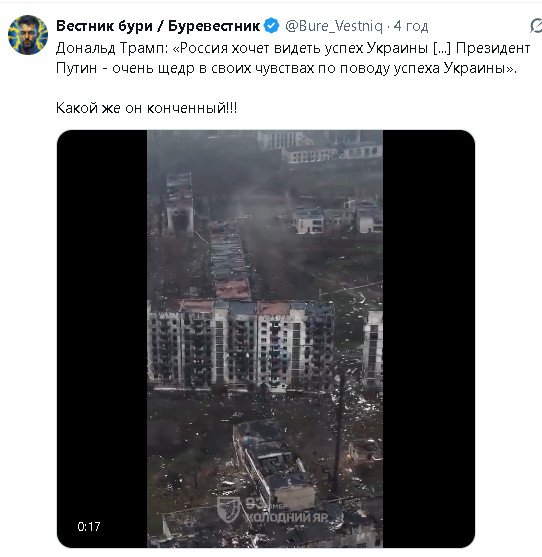Click the long red-roofed building in video
Screen dimensions: 542x557
[x=230, y=261]
